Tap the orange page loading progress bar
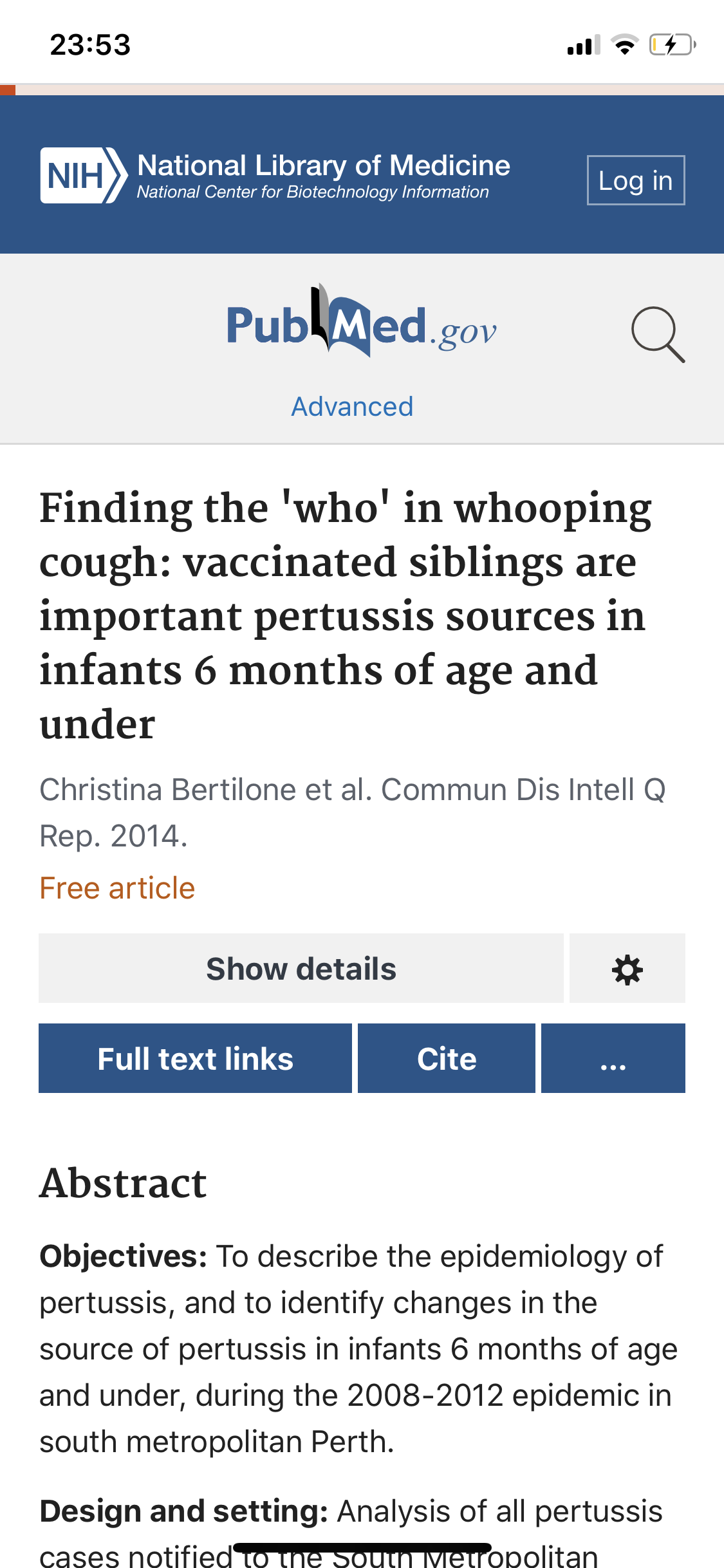This screenshot has width=724, height=1568. click(x=8, y=89)
